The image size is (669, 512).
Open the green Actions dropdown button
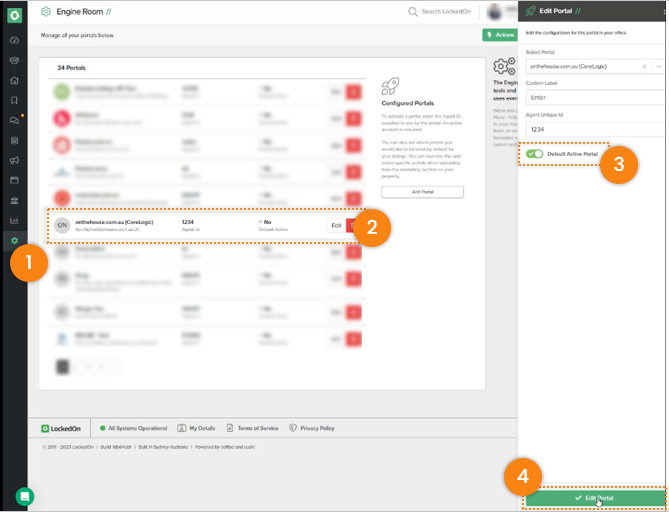pyautogui.click(x=499, y=35)
